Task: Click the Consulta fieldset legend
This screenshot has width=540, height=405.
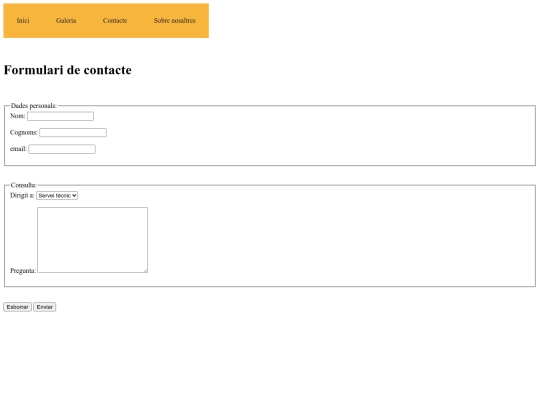Action: [x=23, y=185]
